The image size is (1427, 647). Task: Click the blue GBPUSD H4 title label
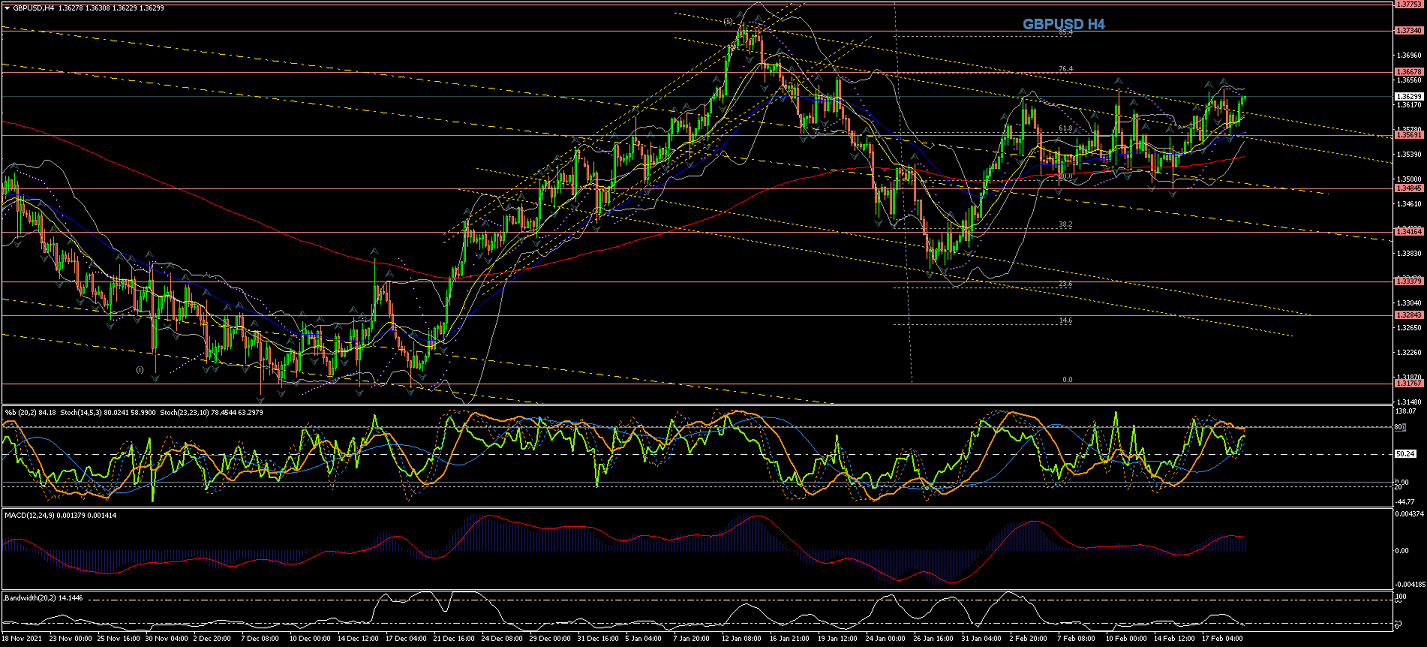coord(1063,24)
